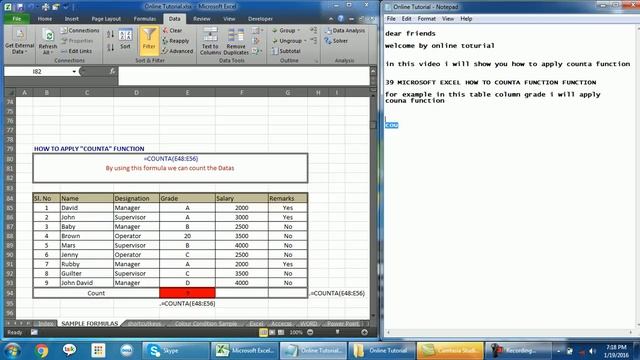Click the volume icon in system tray
Screen dimensions: 640x360
(x=592, y=351)
